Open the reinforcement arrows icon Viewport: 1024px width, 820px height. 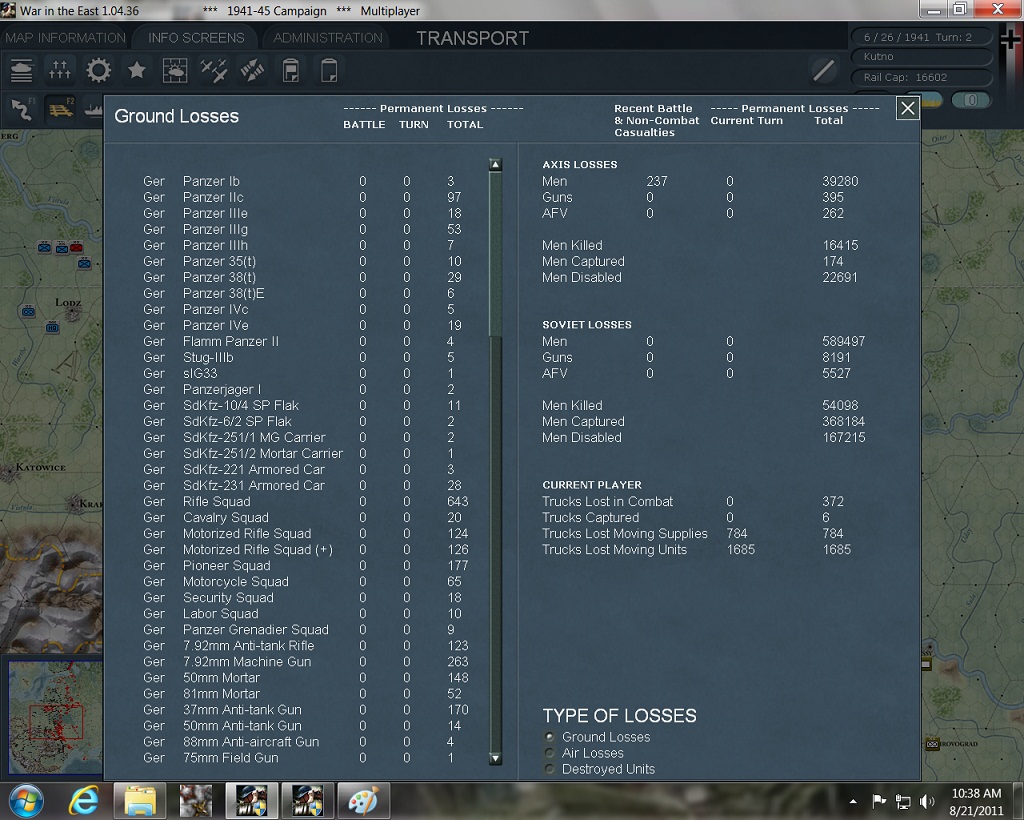click(x=252, y=71)
